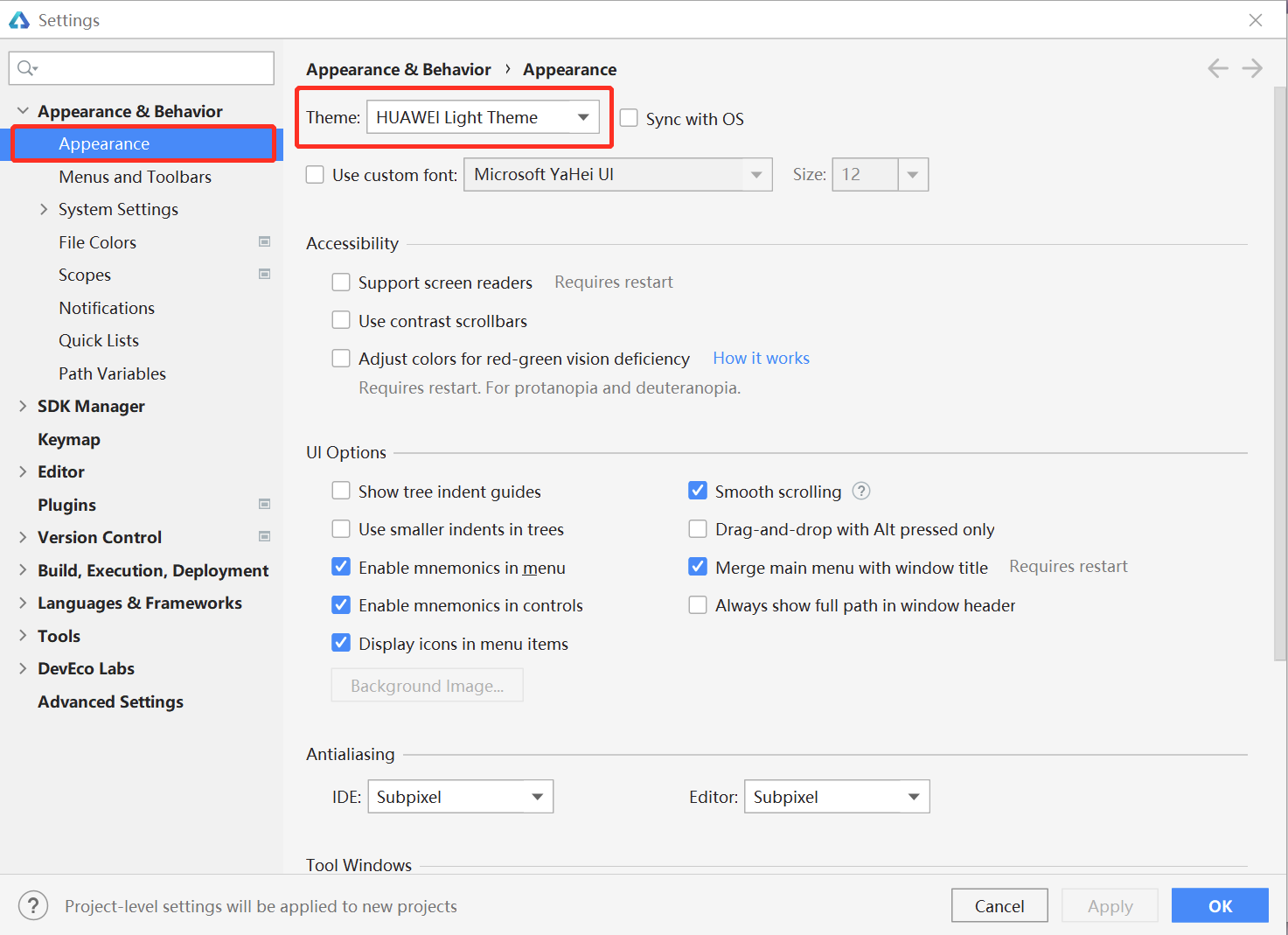Expand Languages & Frameworks node
Screen dimensions: 1288x935
(x=23, y=603)
